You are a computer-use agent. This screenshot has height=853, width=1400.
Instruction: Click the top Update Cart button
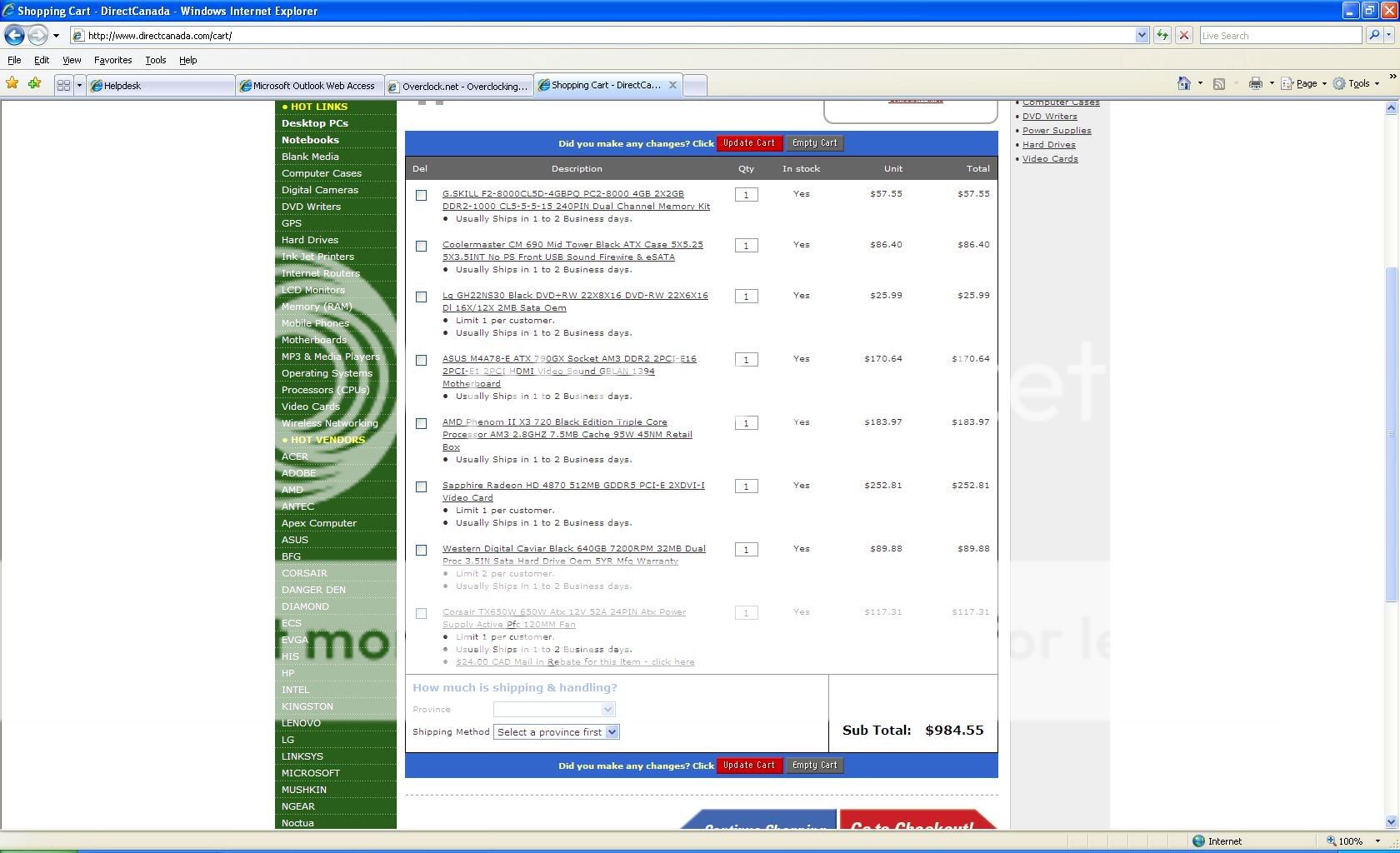point(749,143)
